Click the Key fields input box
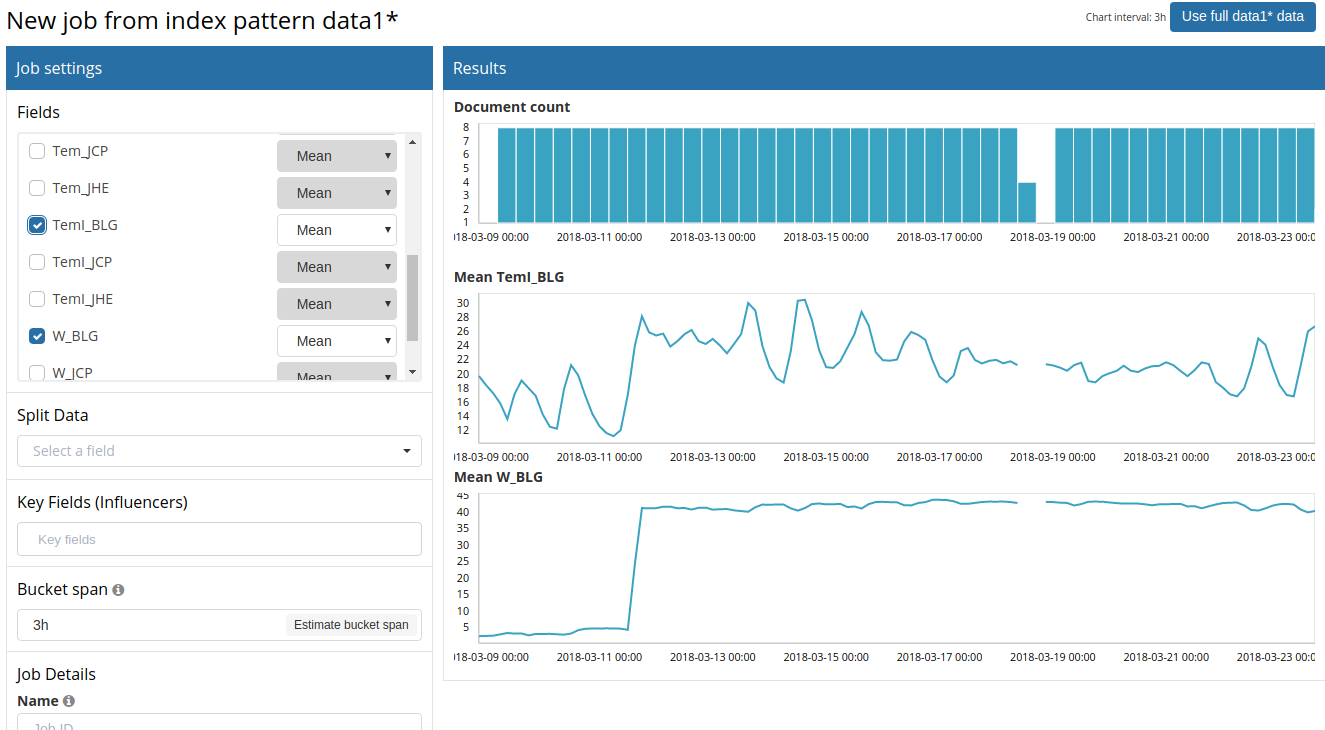This screenshot has width=1325, height=730. pos(219,539)
